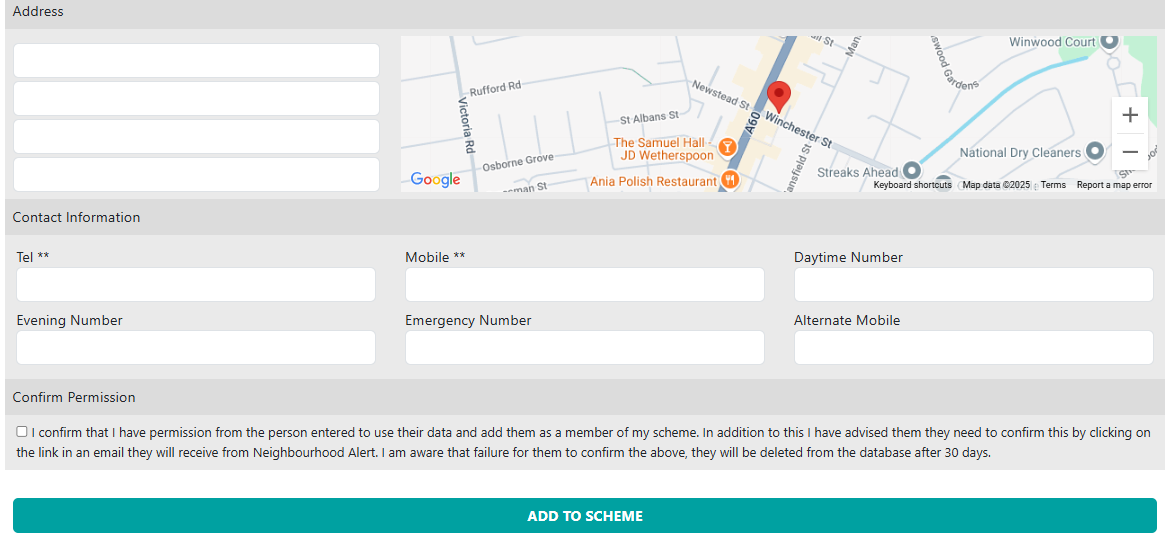Open the map Terms link
Screen dimensions: 1174x537
(x=1053, y=185)
